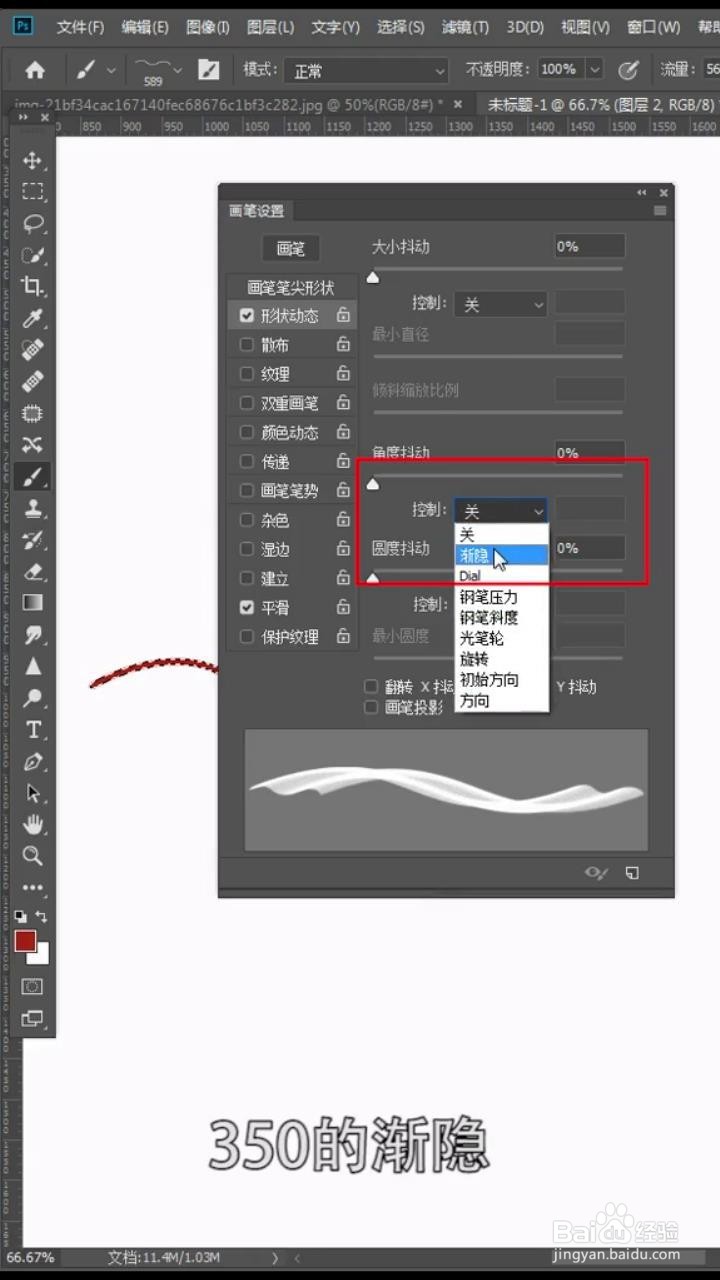720x1280 pixels.
Task: Enable the 双重画笔 checkbox
Action: pyautogui.click(x=247, y=403)
